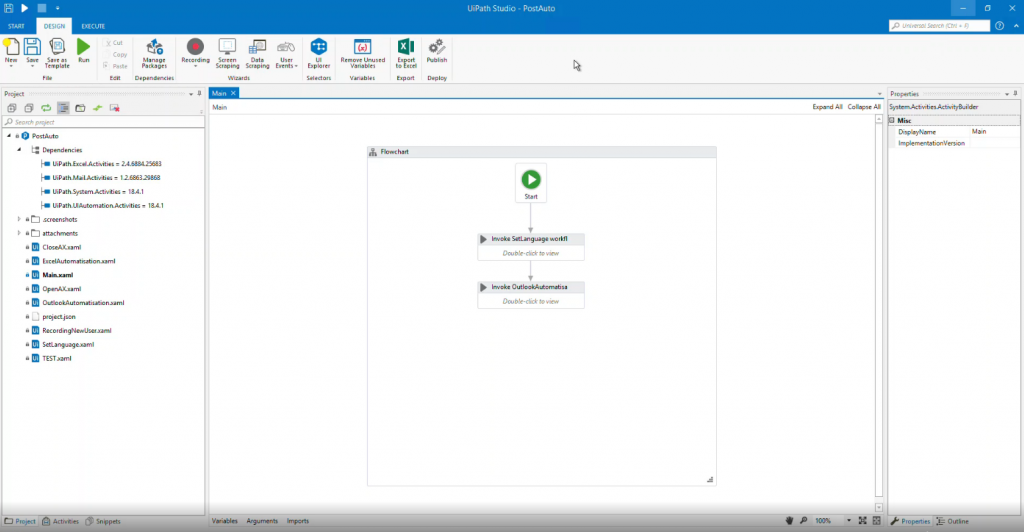Screen dimensions: 1024x532
Task: Click Collapse All in designer
Action: click(x=863, y=107)
